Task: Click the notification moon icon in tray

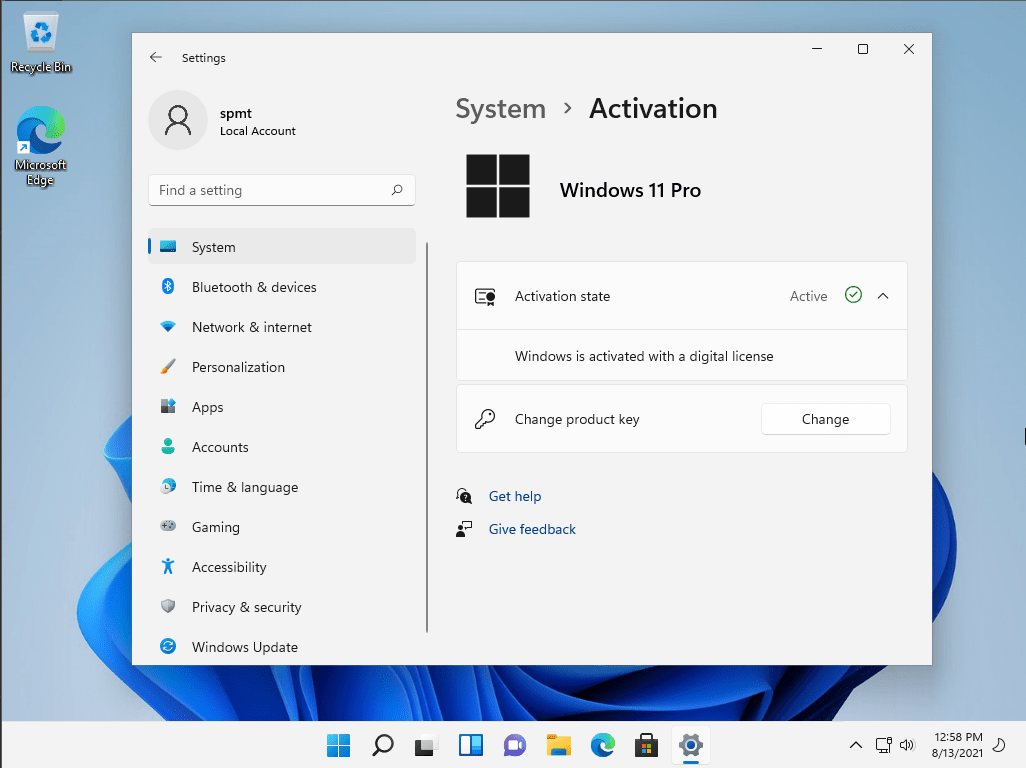Action: (x=999, y=744)
